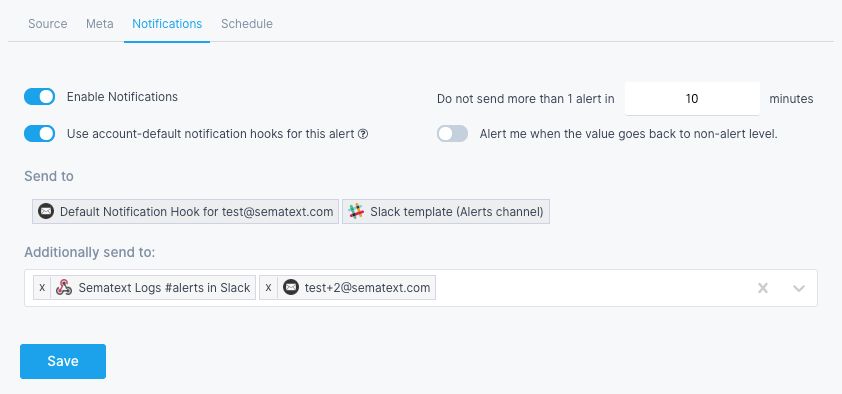This screenshot has width=842, height=394.
Task: Expand the Additionally send to dropdown arrow
Action: coord(799,288)
